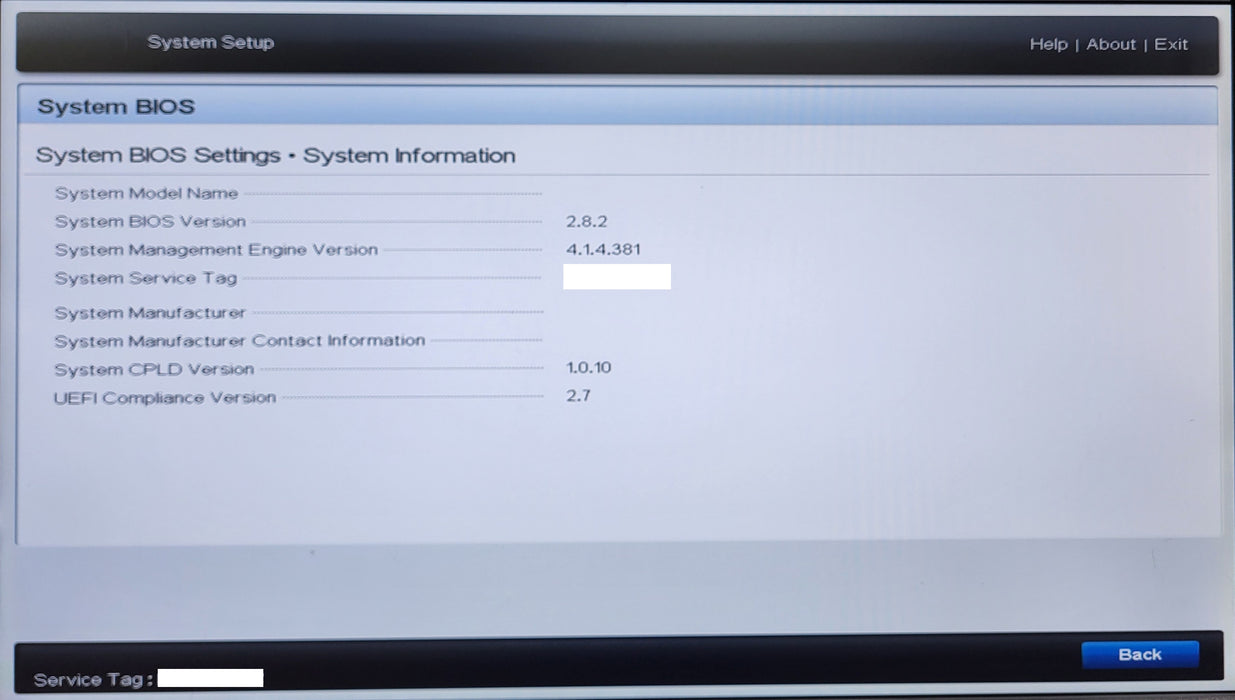Select BIOS version value 2.8.2
The height and width of the screenshot is (700, 1235).
[586, 221]
